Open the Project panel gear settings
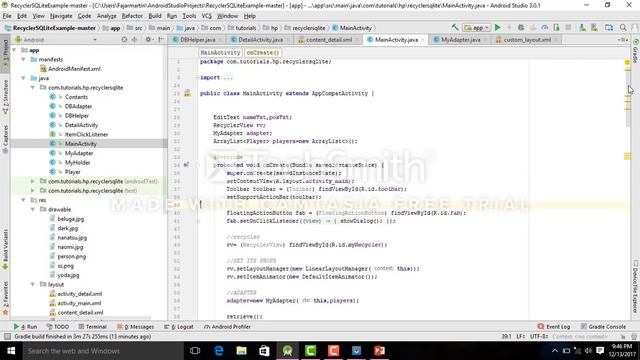 [x=148, y=40]
